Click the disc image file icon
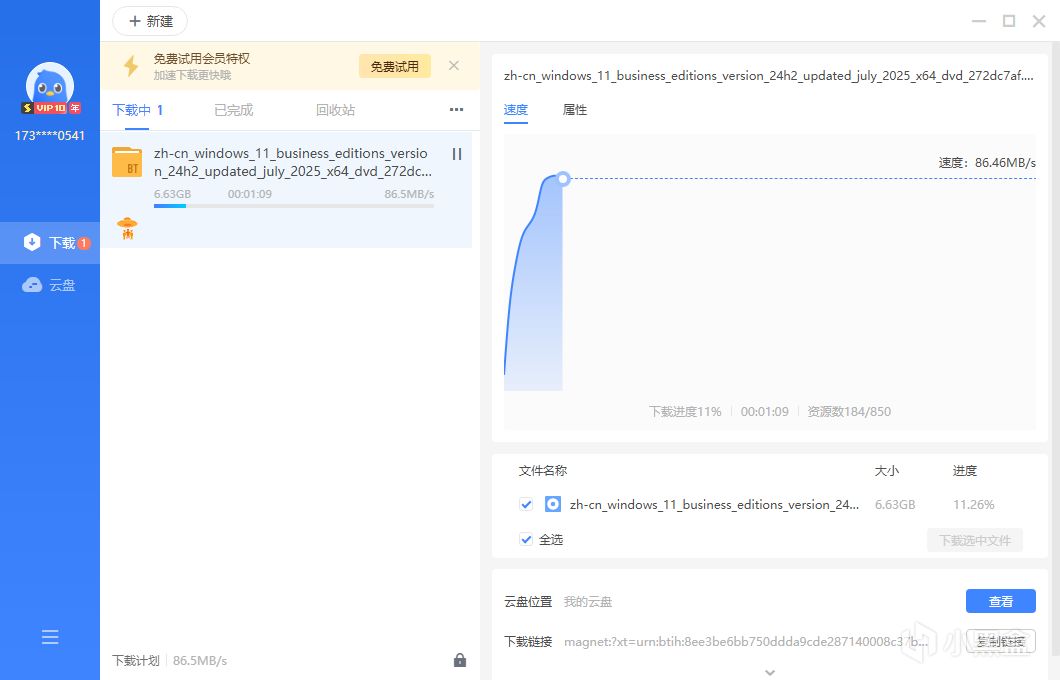Viewport: 1060px width, 680px height. [x=553, y=504]
